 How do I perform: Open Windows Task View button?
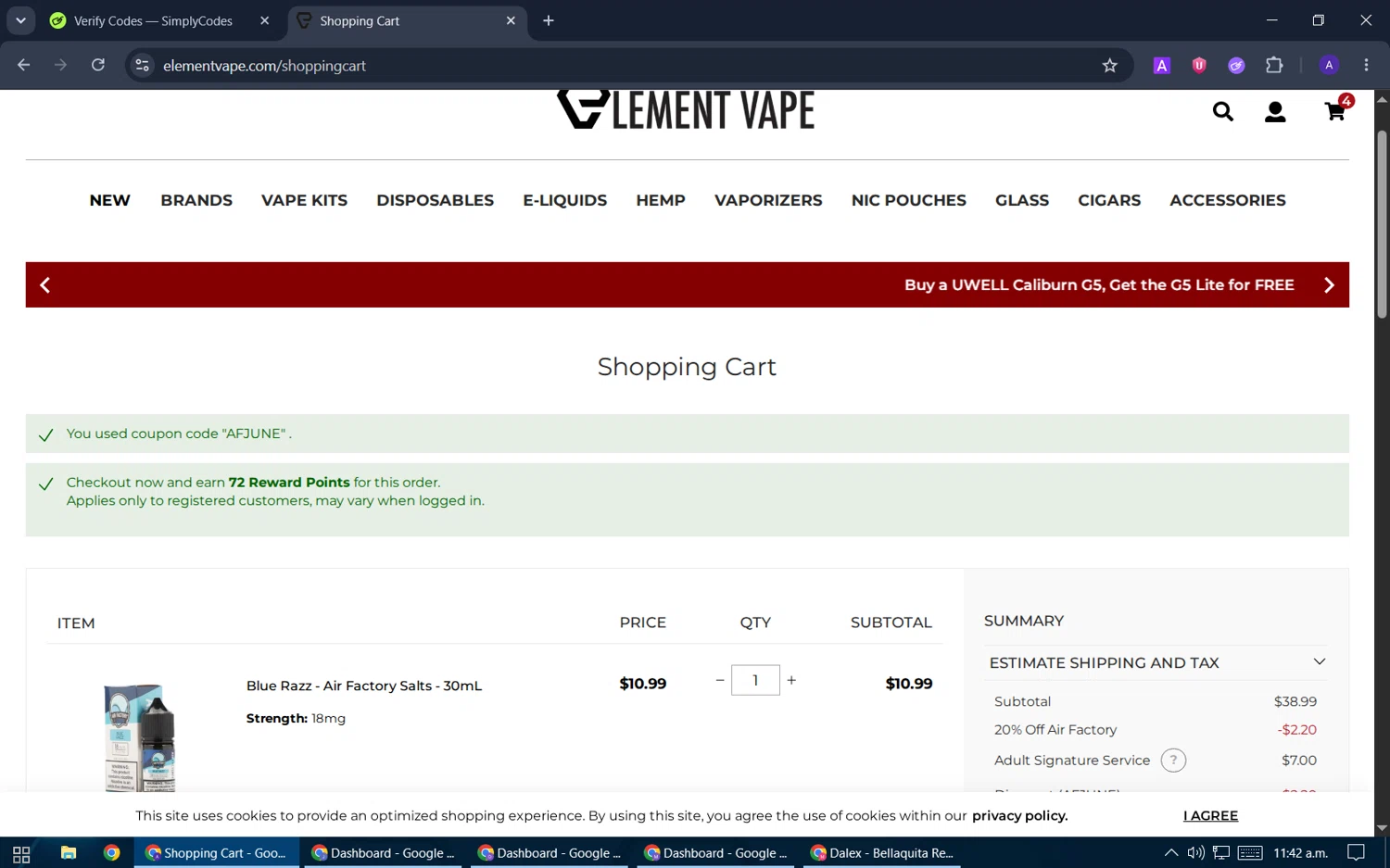tap(21, 853)
